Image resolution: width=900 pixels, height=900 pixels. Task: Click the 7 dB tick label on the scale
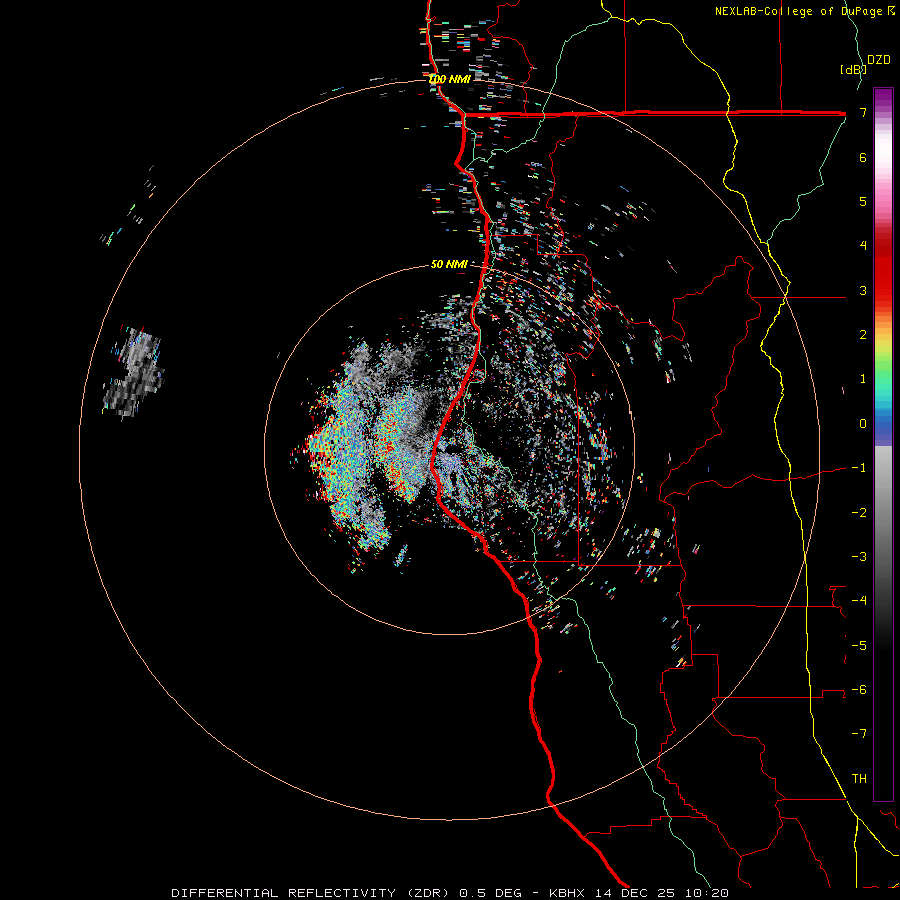click(x=863, y=112)
